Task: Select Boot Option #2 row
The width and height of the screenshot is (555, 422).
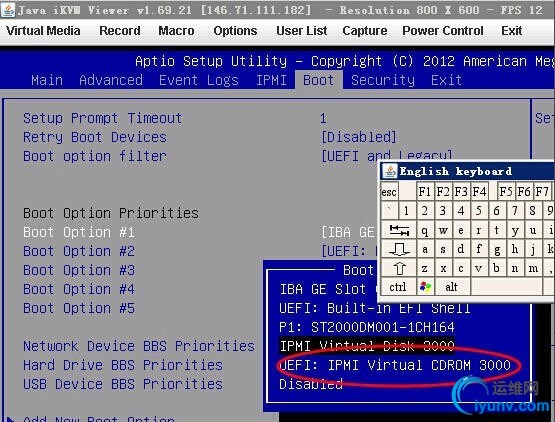Action: [79, 251]
